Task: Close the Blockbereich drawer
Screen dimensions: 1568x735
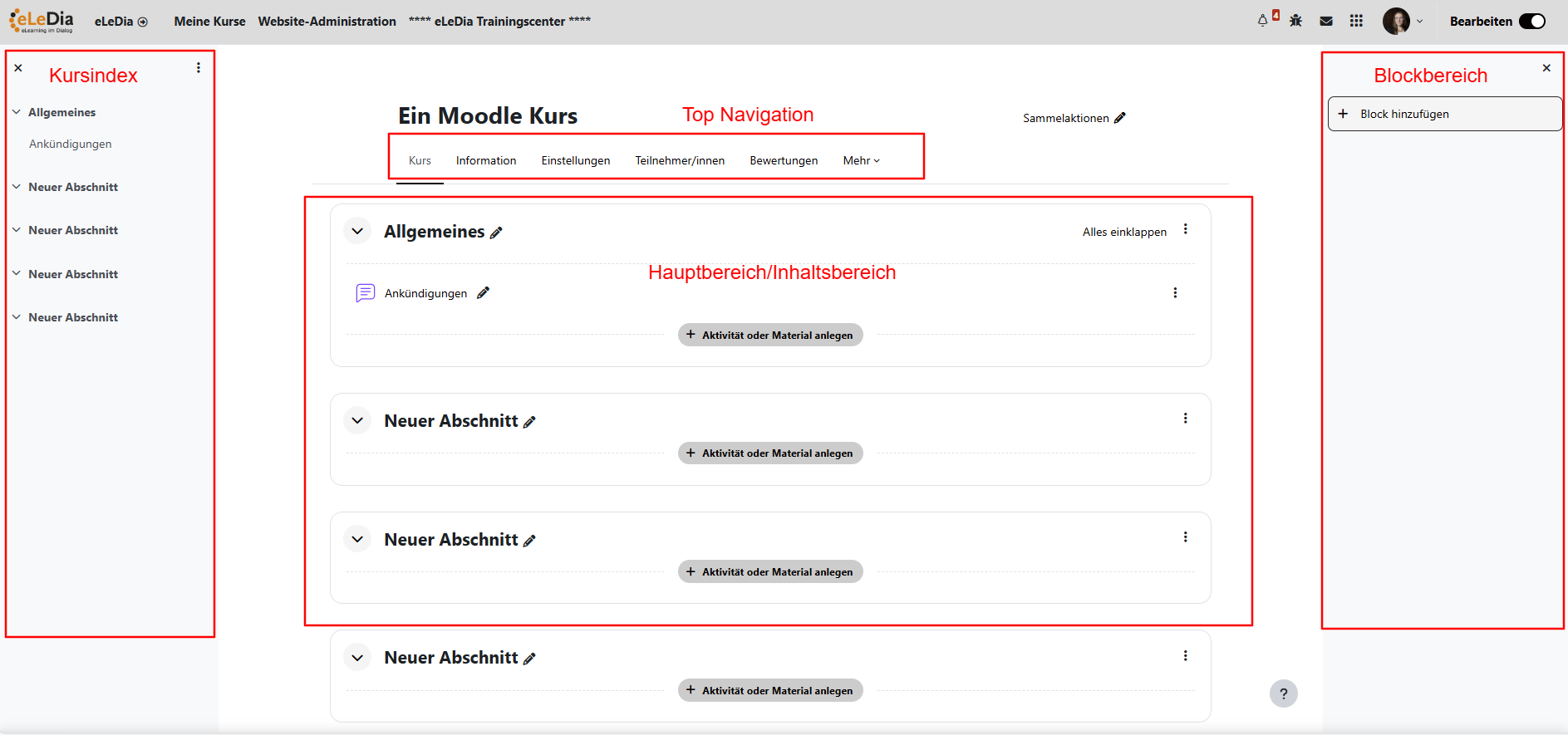Action: click(1546, 68)
